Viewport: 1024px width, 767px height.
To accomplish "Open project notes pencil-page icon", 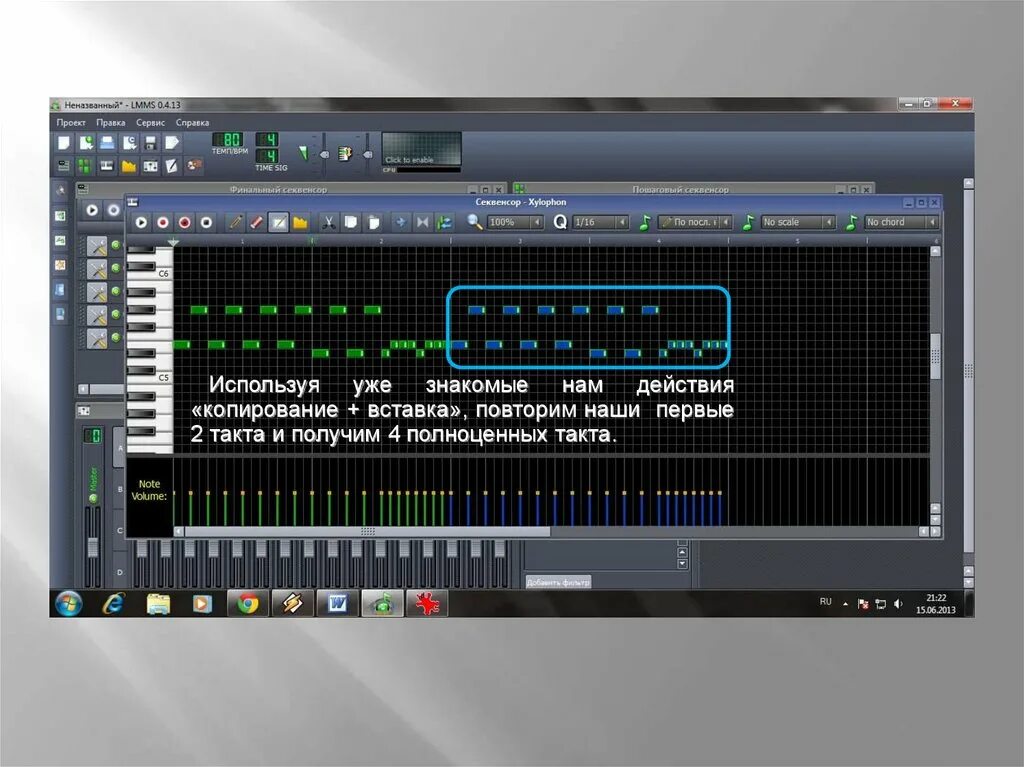I will click(x=172, y=166).
